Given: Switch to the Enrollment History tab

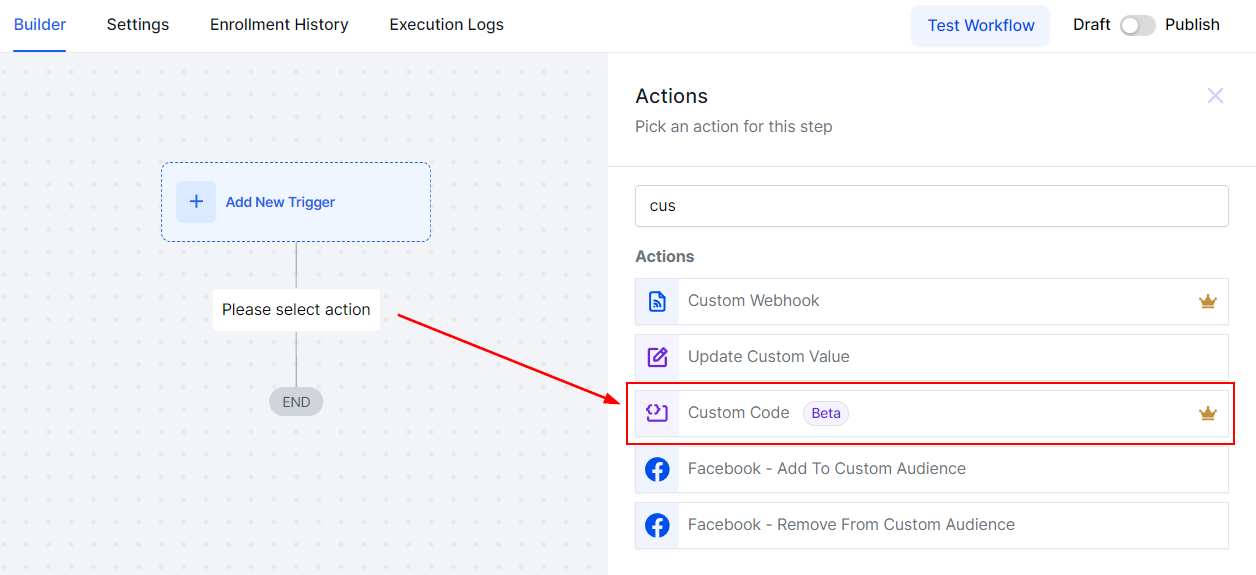Looking at the screenshot, I should click(279, 25).
